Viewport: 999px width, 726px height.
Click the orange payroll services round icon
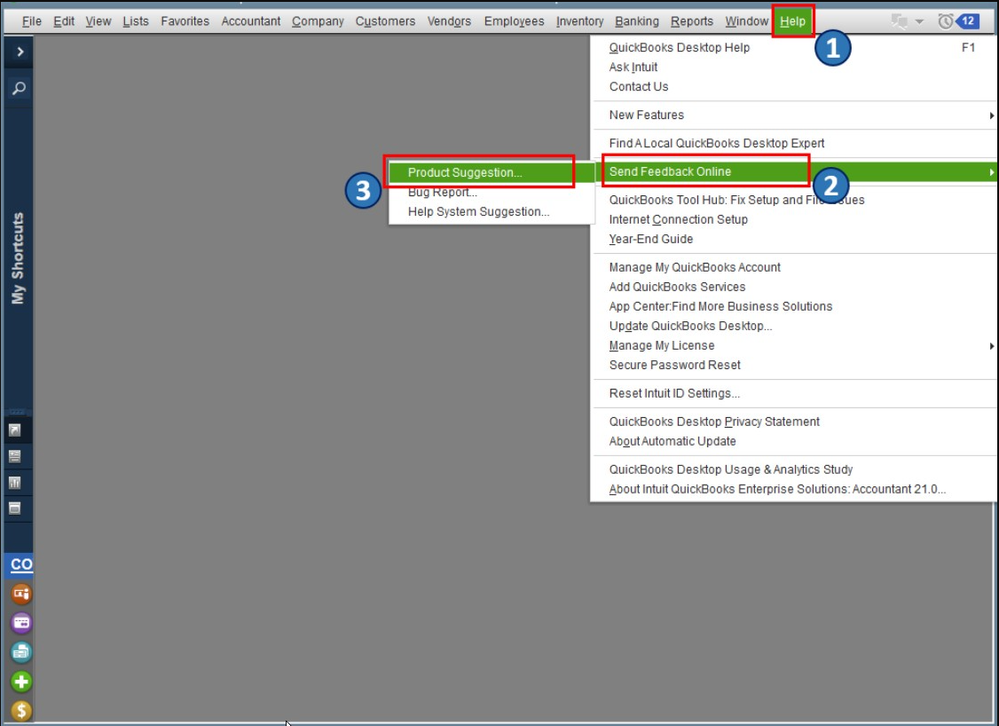click(x=21, y=594)
